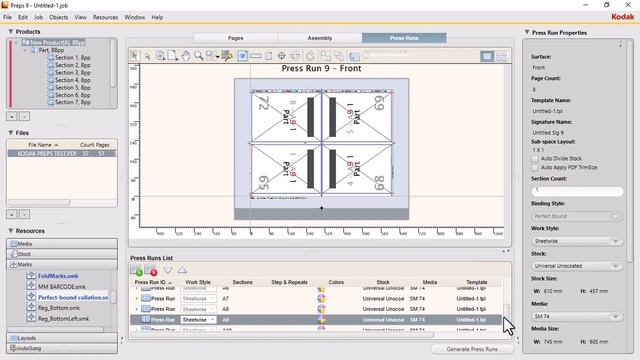Click the remove button below Files list
This screenshot has width=640, height=360.
click(x=24, y=215)
